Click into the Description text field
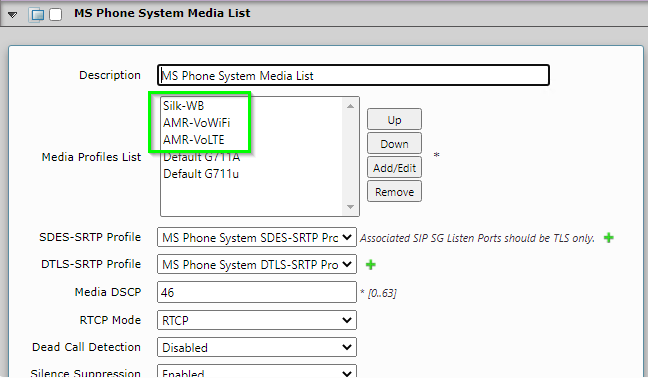 pos(353,76)
